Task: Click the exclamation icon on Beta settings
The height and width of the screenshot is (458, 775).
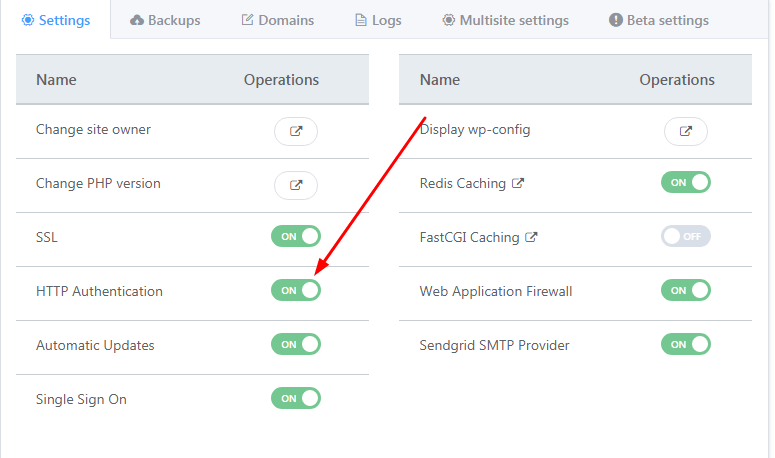Action: click(x=615, y=20)
